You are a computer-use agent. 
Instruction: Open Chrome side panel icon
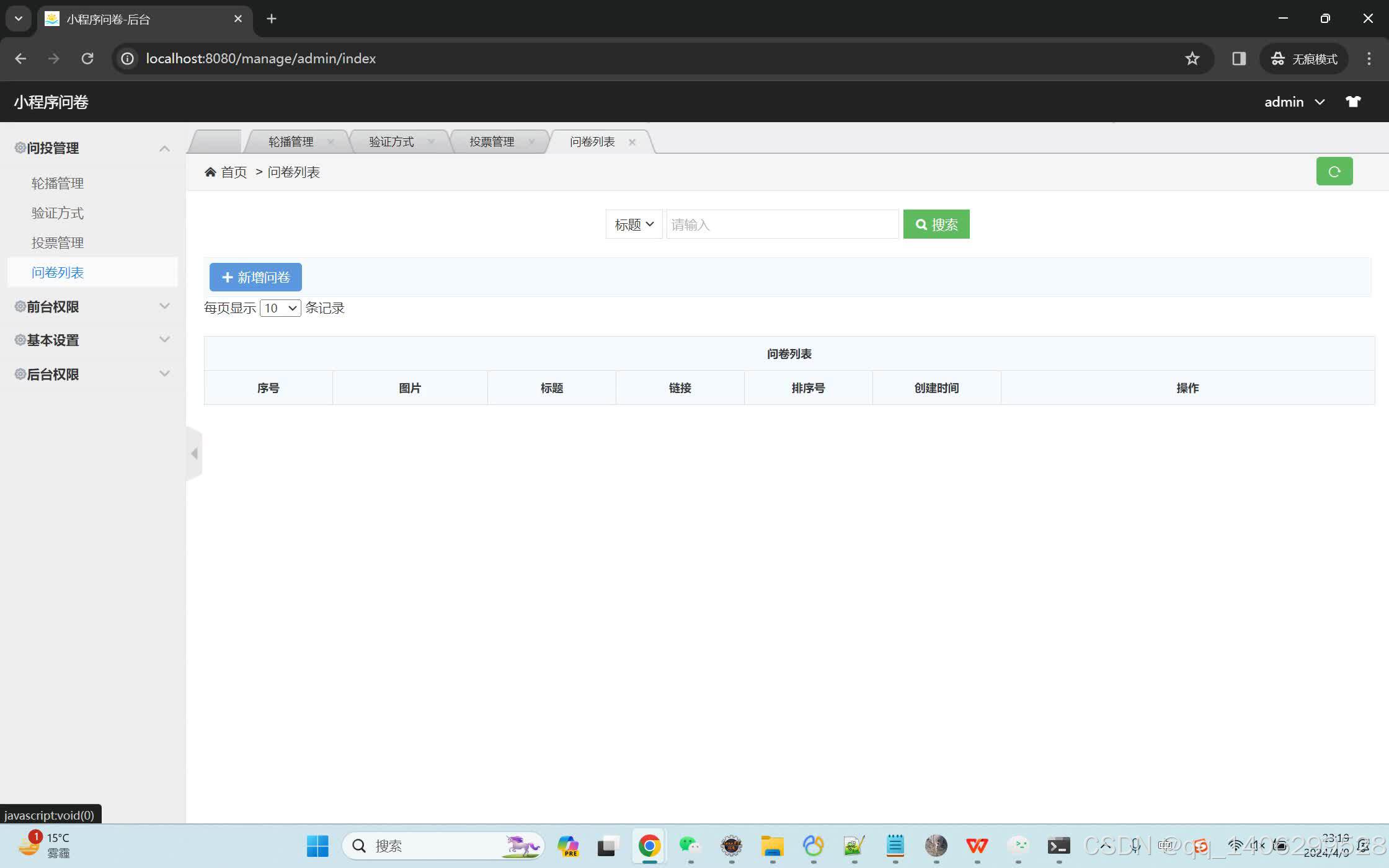[x=1238, y=58]
